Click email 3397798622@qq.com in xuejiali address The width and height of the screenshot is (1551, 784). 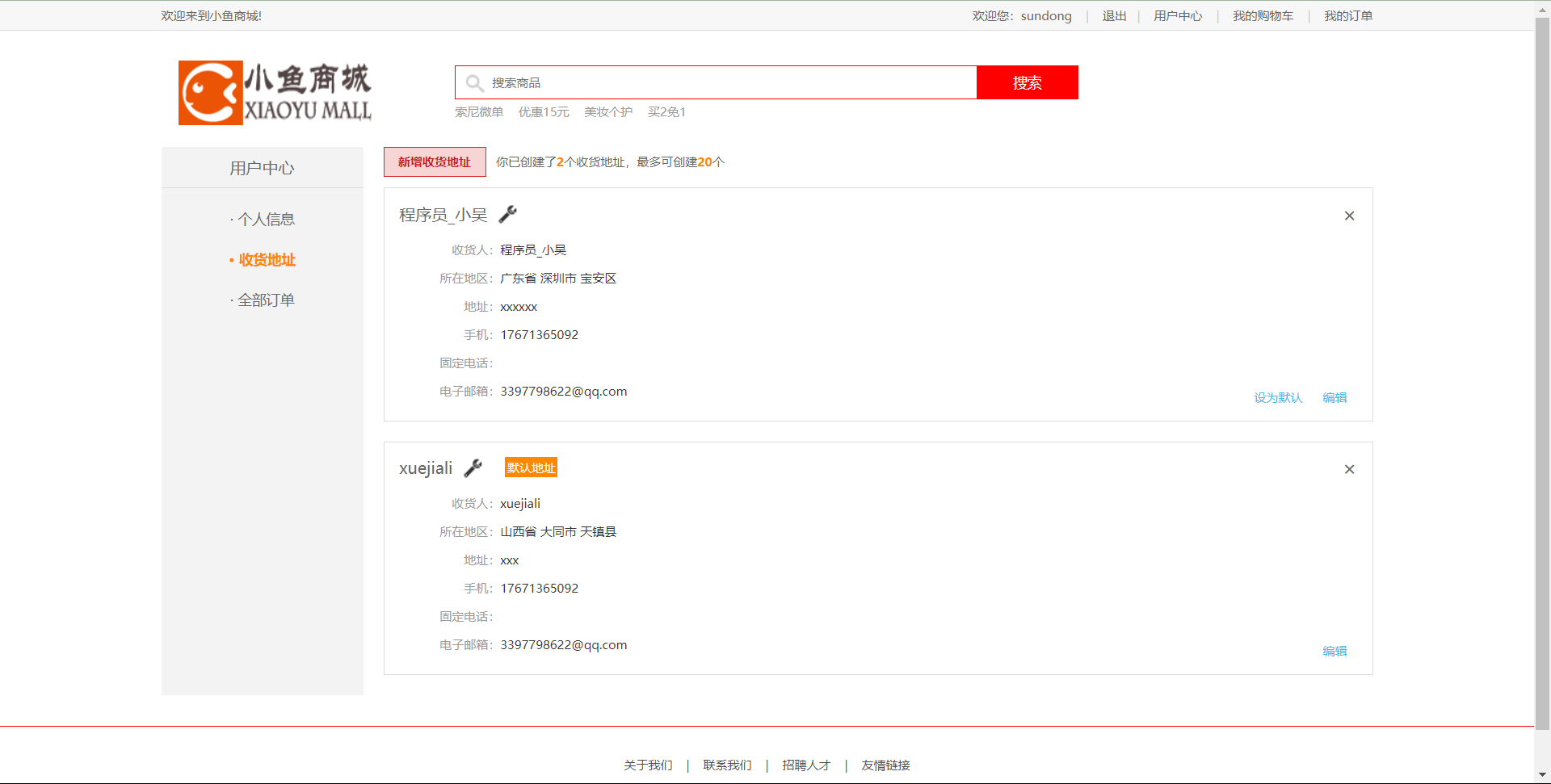click(564, 644)
